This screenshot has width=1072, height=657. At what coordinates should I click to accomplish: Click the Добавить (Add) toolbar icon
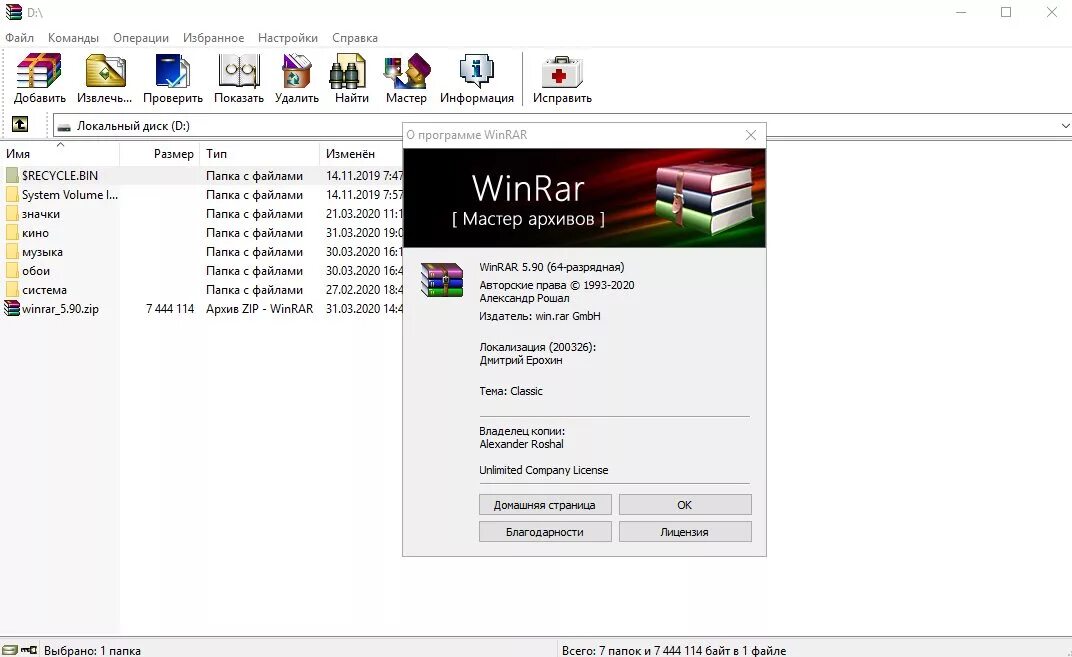pos(39,71)
